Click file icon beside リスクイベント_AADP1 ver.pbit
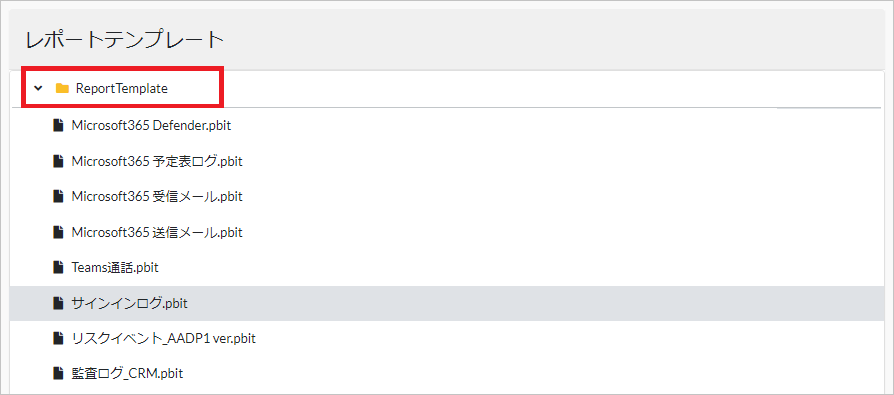This screenshot has width=894, height=395. click(58, 339)
